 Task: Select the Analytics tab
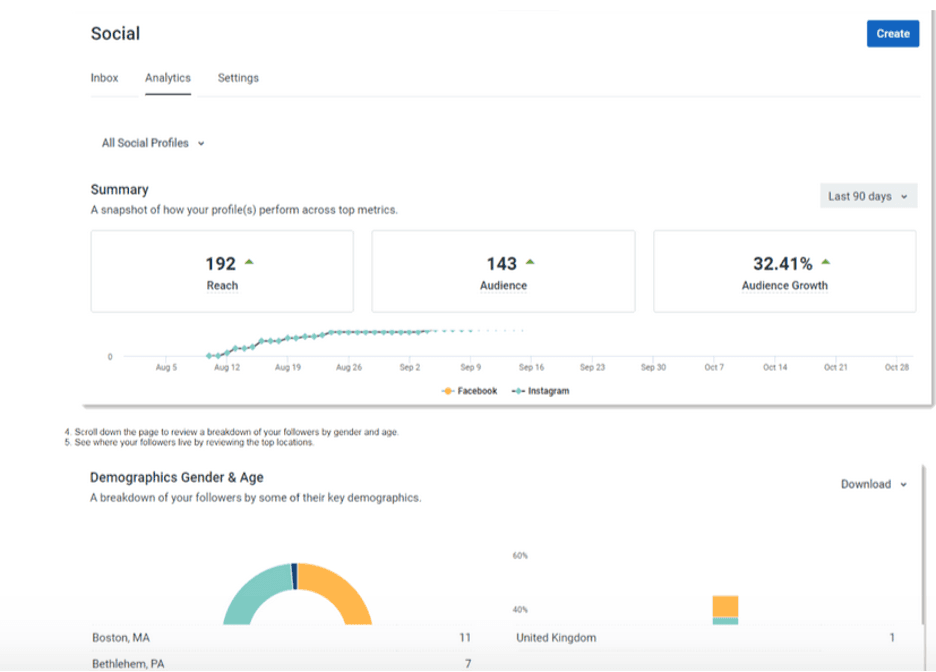click(167, 77)
